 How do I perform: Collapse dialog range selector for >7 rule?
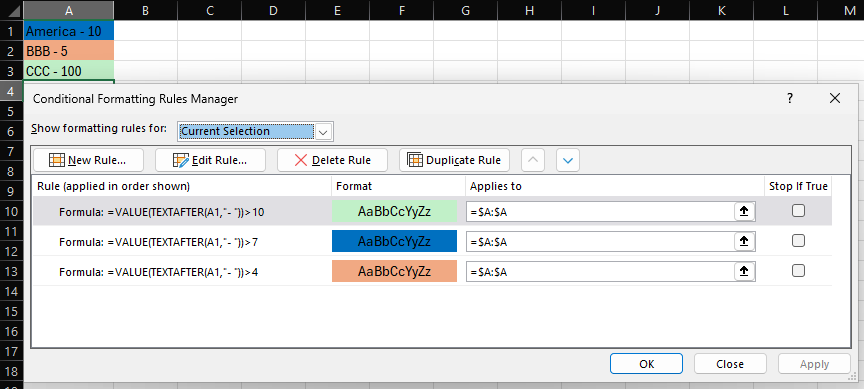click(744, 241)
